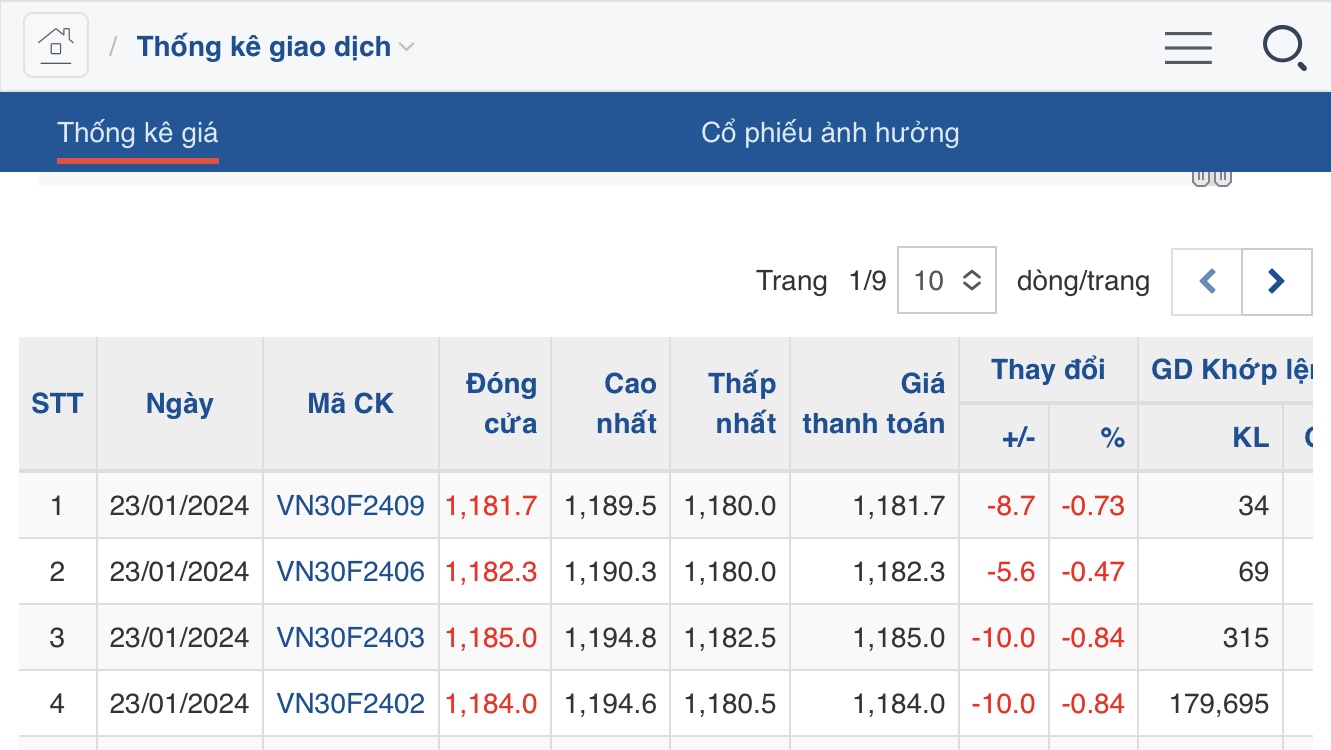Viewport: 1331px width, 750px height.
Task: Click the Đóng cửa column header
Action: click(x=502, y=404)
